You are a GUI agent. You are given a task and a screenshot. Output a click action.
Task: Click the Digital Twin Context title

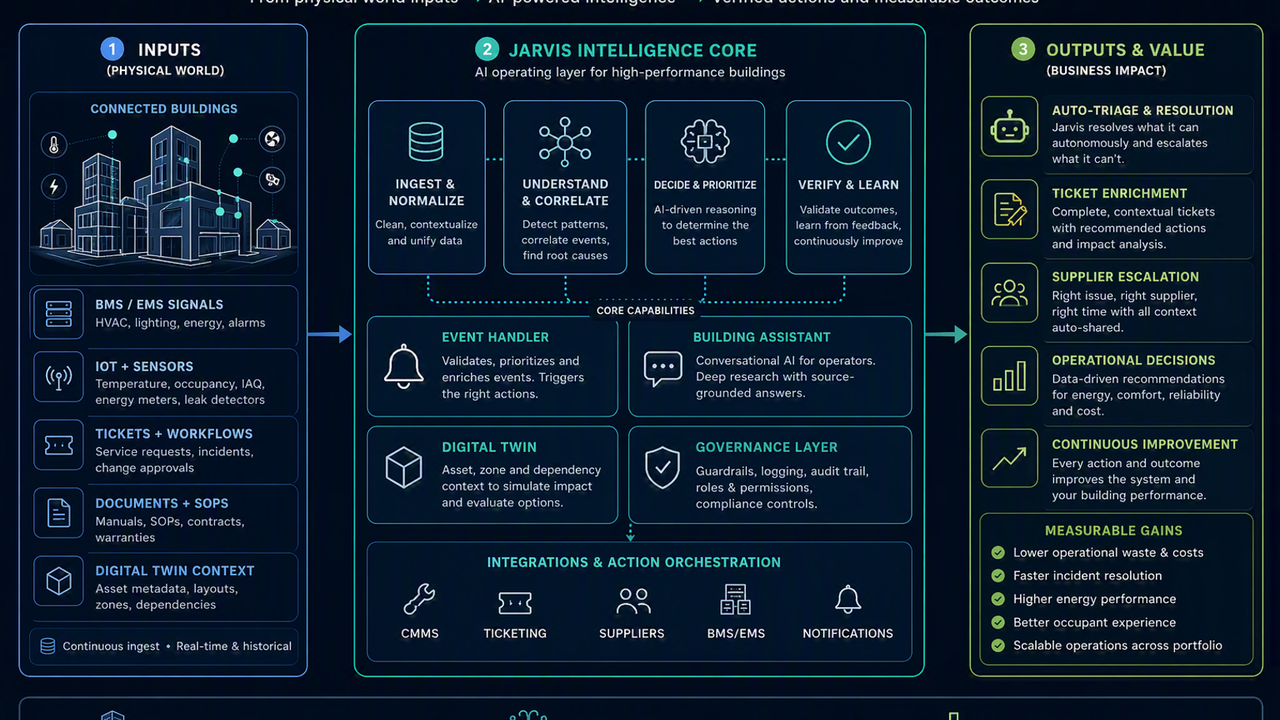pos(175,571)
